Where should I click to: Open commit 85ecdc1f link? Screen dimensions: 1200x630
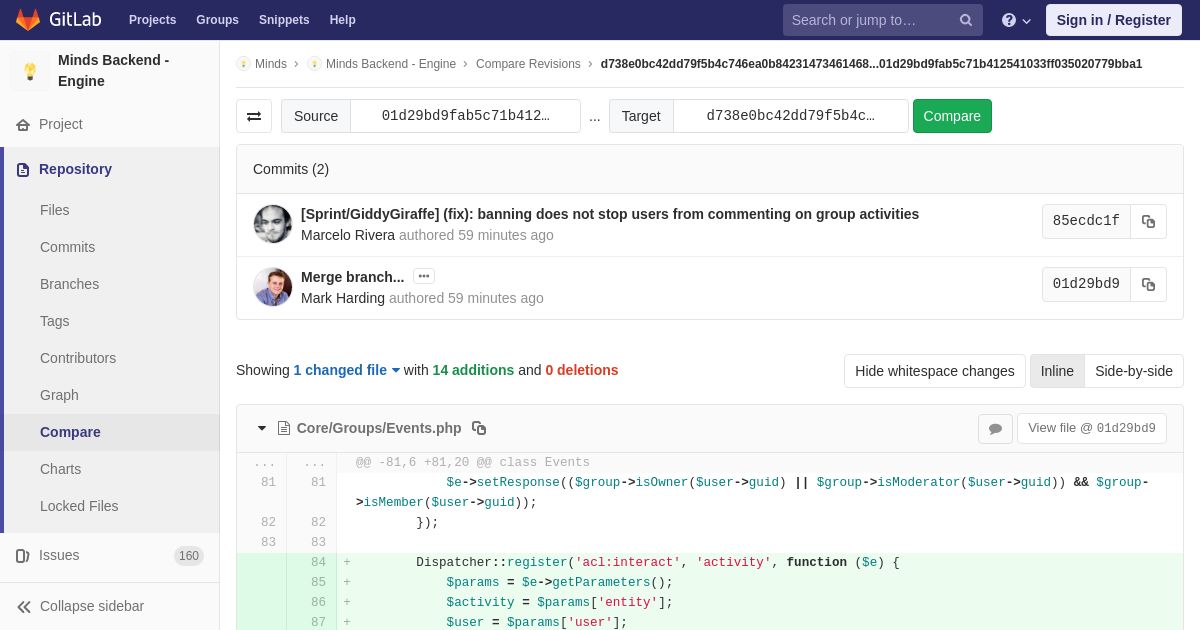(1086, 222)
